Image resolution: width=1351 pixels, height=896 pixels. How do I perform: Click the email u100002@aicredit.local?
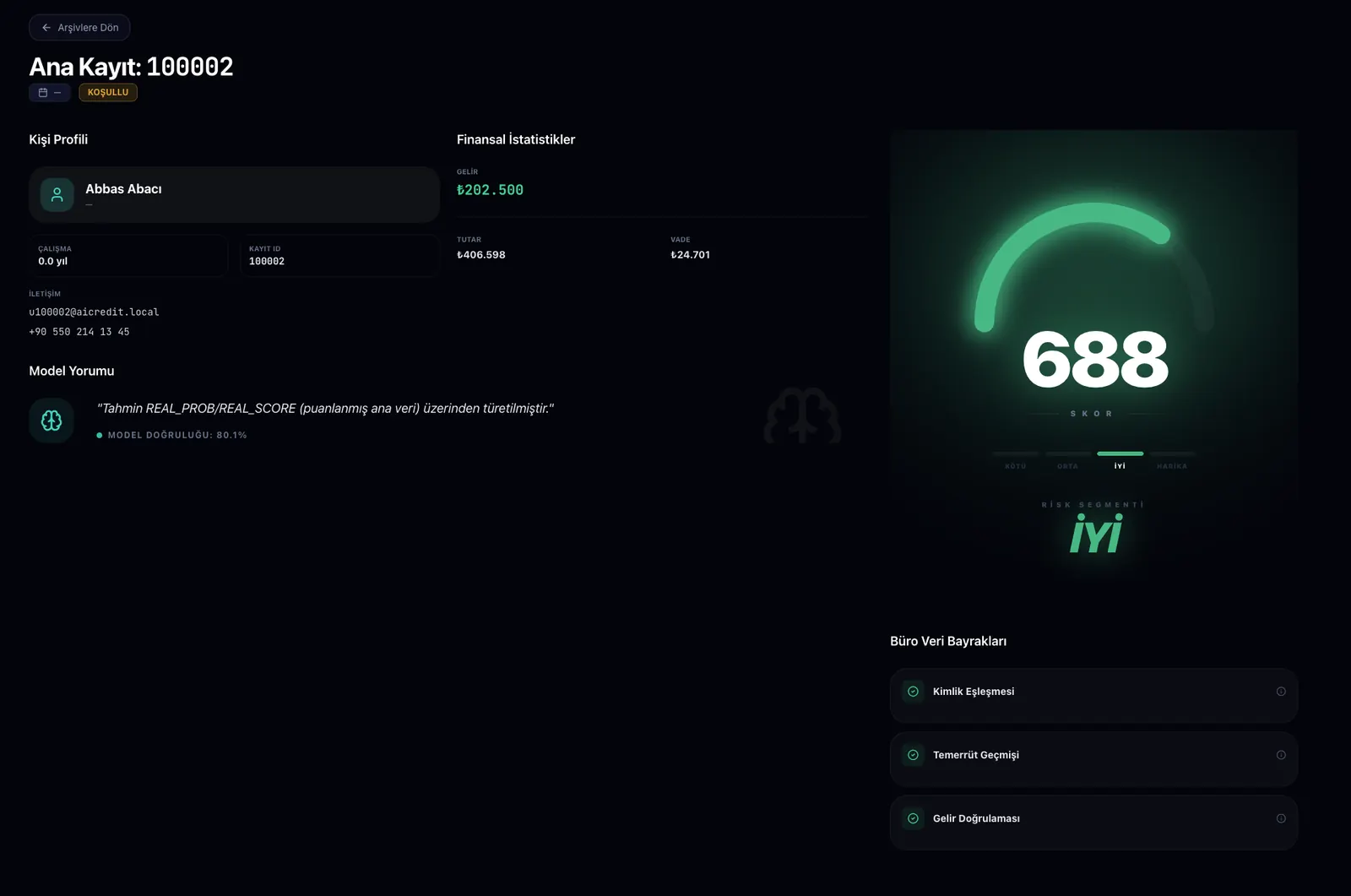click(x=94, y=312)
